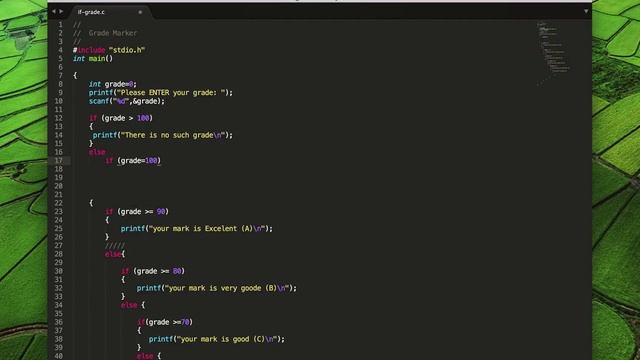Image resolution: width=640 pixels, height=360 pixels.
Task: Click the "your mark is good (C)" line
Action: click(217, 339)
